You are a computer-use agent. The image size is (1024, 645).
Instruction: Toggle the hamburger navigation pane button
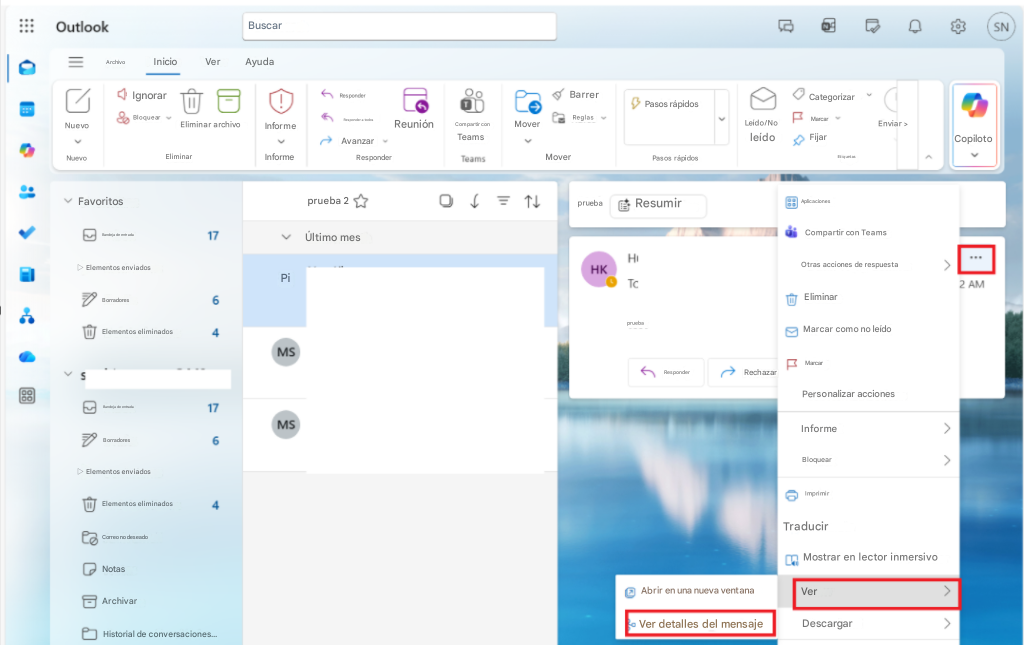click(x=76, y=62)
